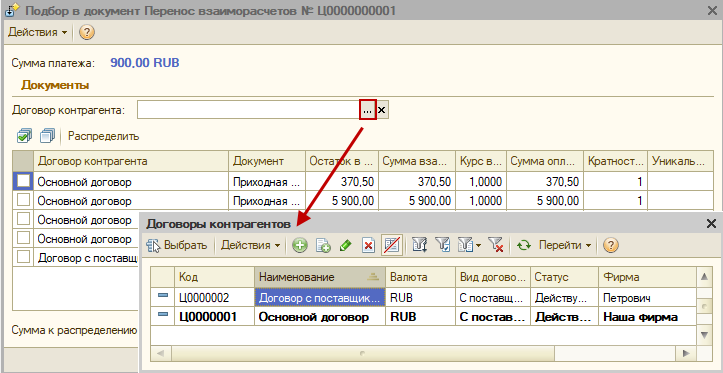Click Договор контрагента input field
Viewport: 723px width, 373px height.
(x=248, y=110)
